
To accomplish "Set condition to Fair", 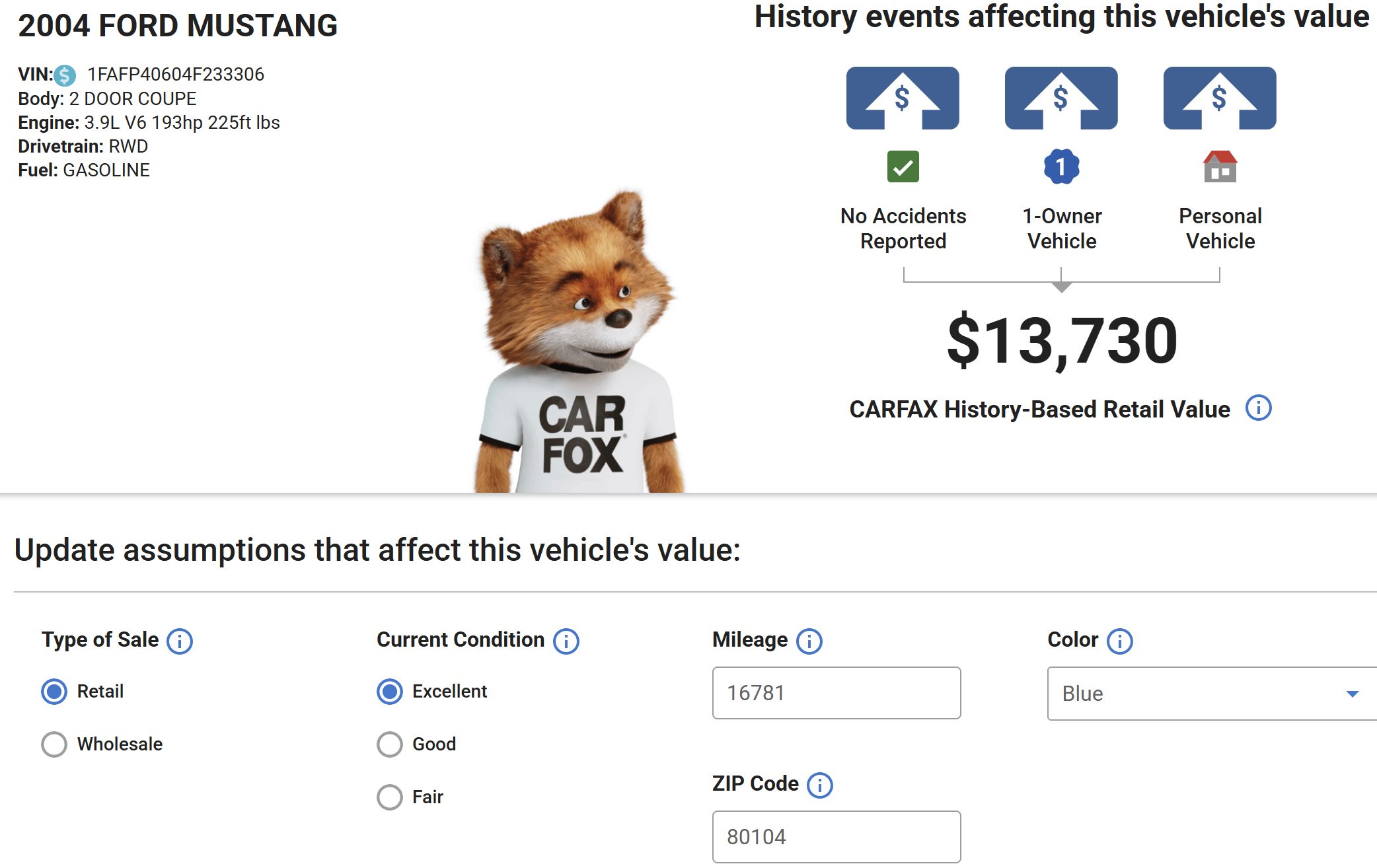I will click(x=390, y=797).
